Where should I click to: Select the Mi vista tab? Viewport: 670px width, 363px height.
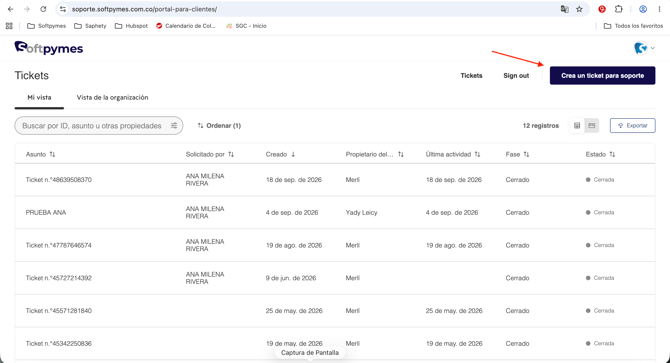(x=39, y=97)
